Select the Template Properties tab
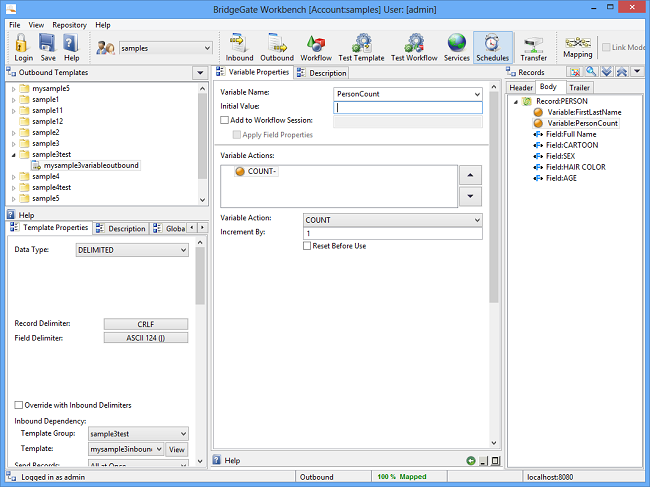This screenshot has height=487, width=650. pyautogui.click(x=49, y=228)
